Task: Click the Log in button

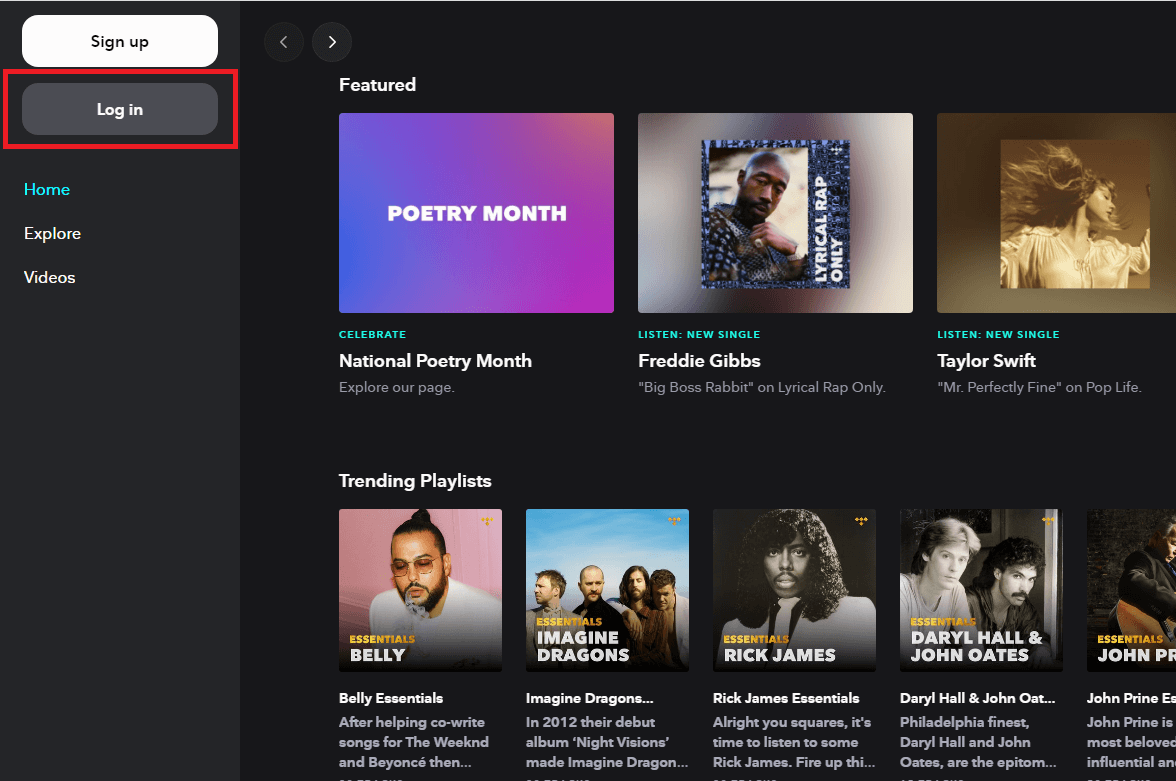Action: point(120,110)
